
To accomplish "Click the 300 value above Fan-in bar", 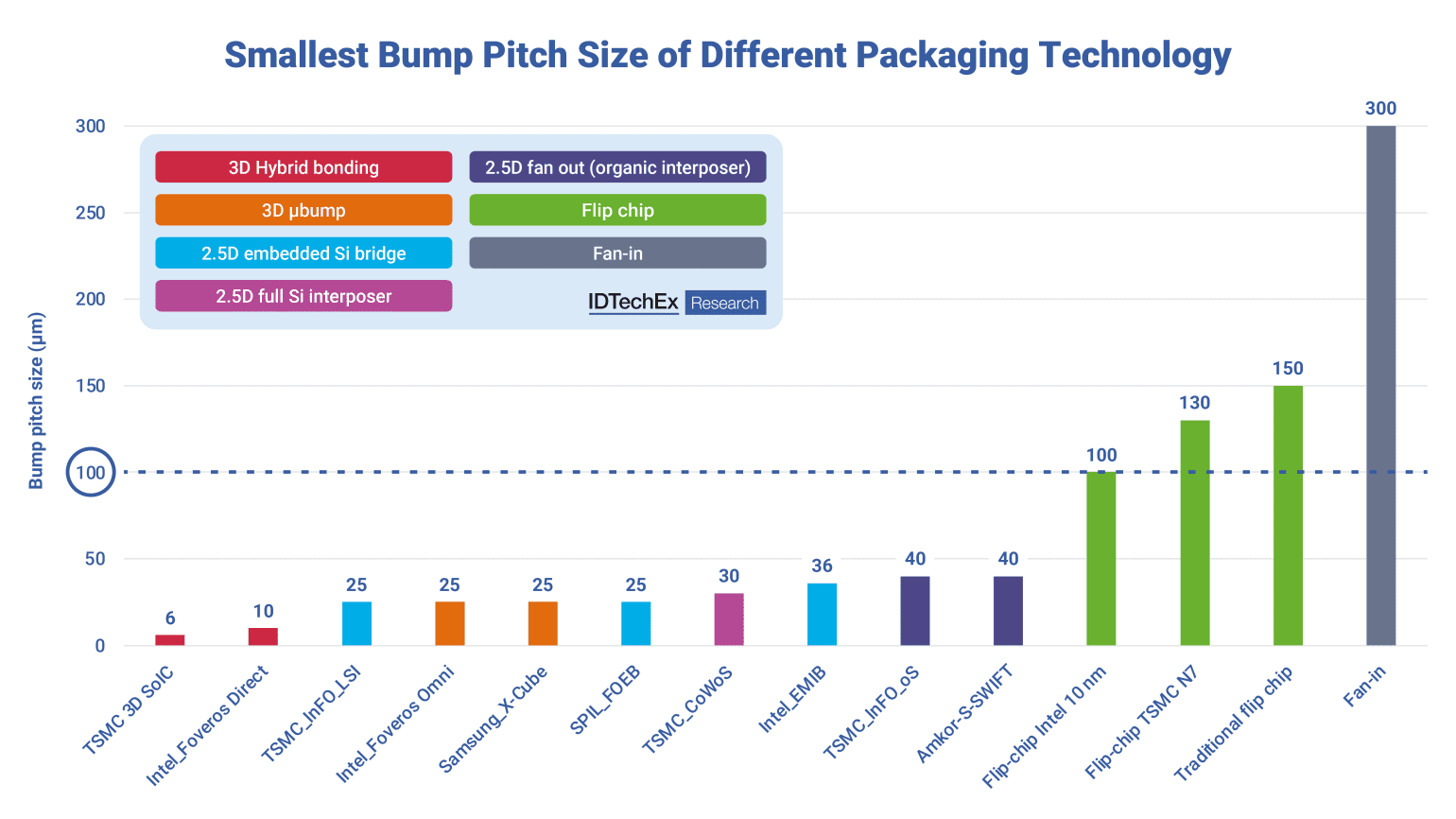I will 1381,108.
